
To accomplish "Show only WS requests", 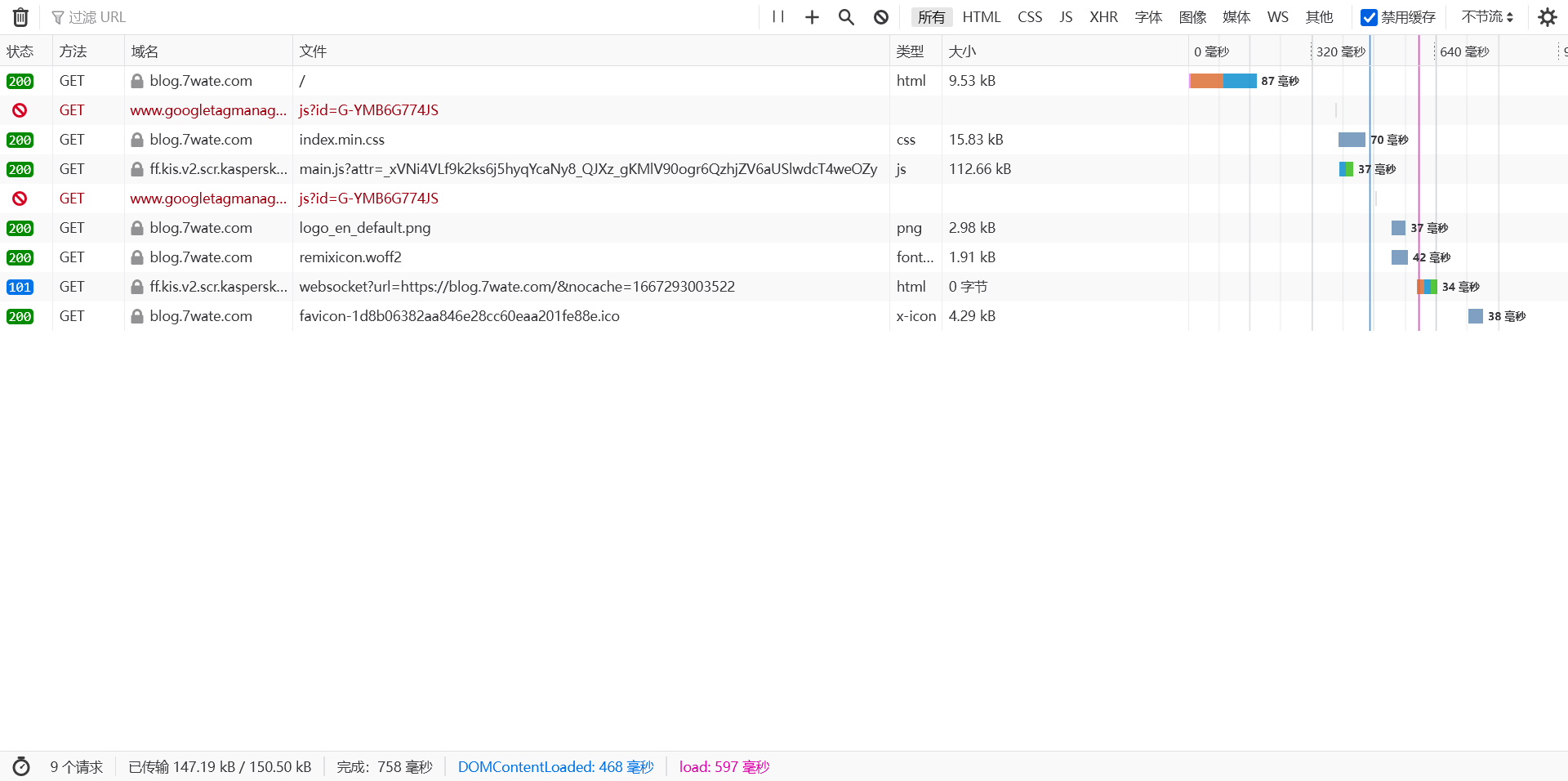I will pyautogui.click(x=1277, y=17).
